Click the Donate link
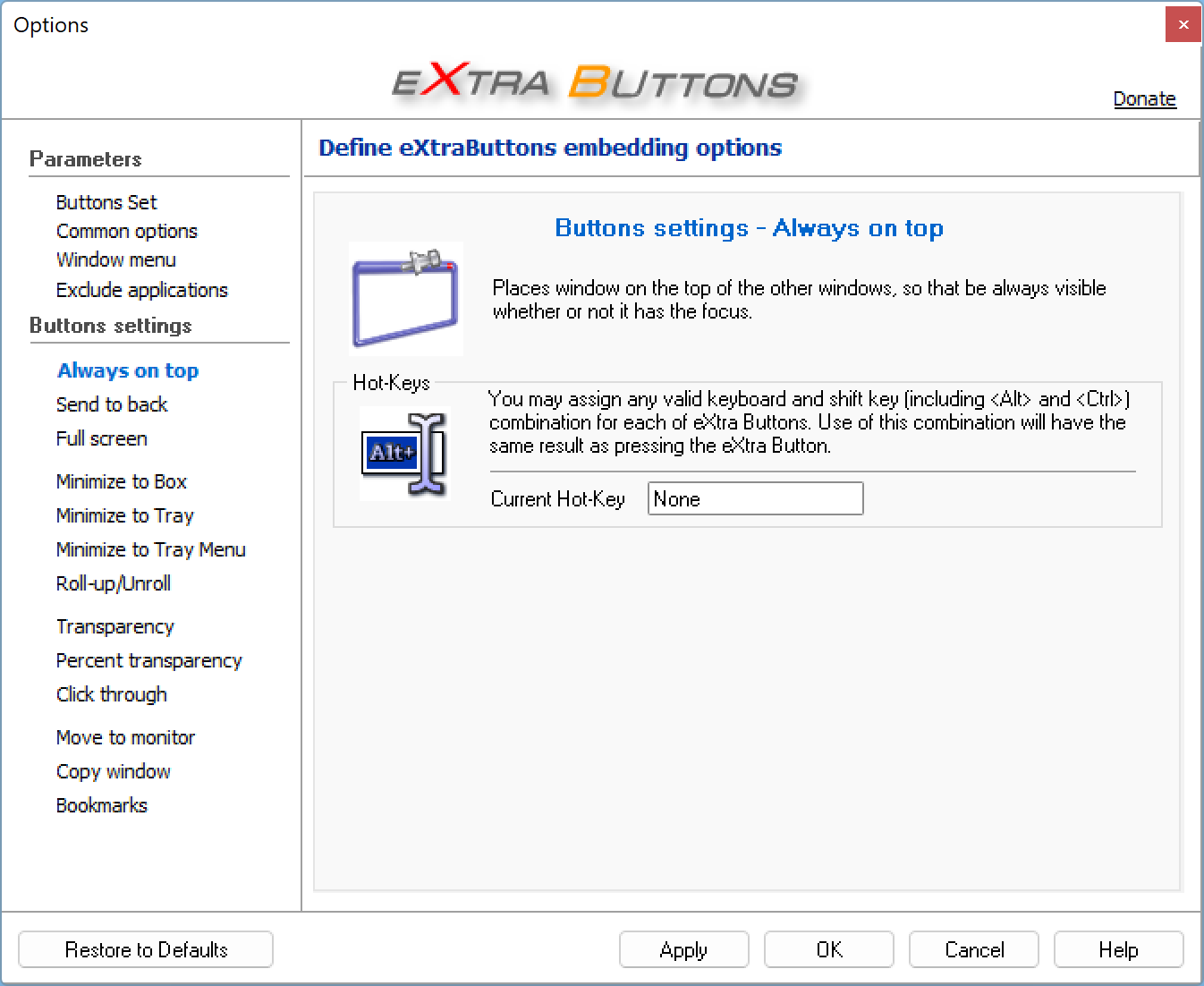This screenshot has width=1204, height=986. [1145, 98]
